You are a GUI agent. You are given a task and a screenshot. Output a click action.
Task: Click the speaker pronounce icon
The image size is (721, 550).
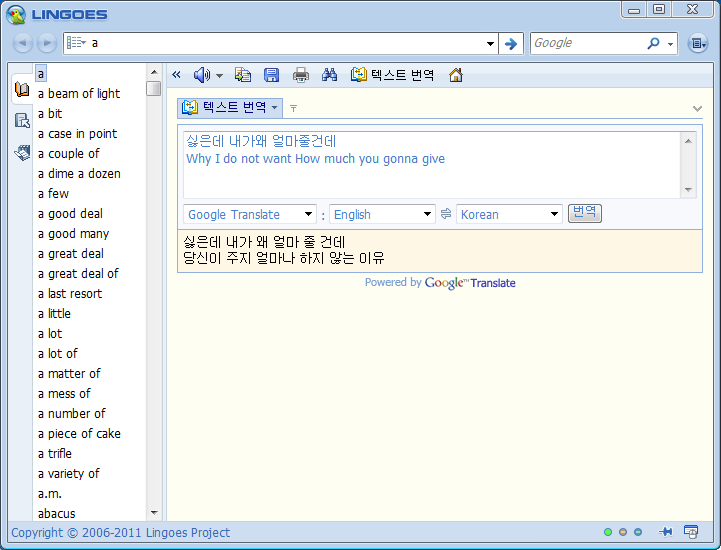coord(201,75)
